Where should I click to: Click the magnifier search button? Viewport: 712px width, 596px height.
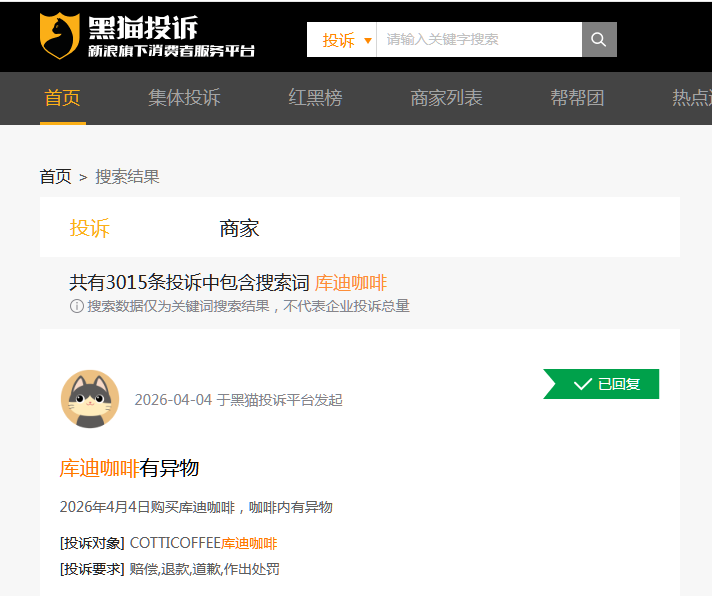pos(599,39)
